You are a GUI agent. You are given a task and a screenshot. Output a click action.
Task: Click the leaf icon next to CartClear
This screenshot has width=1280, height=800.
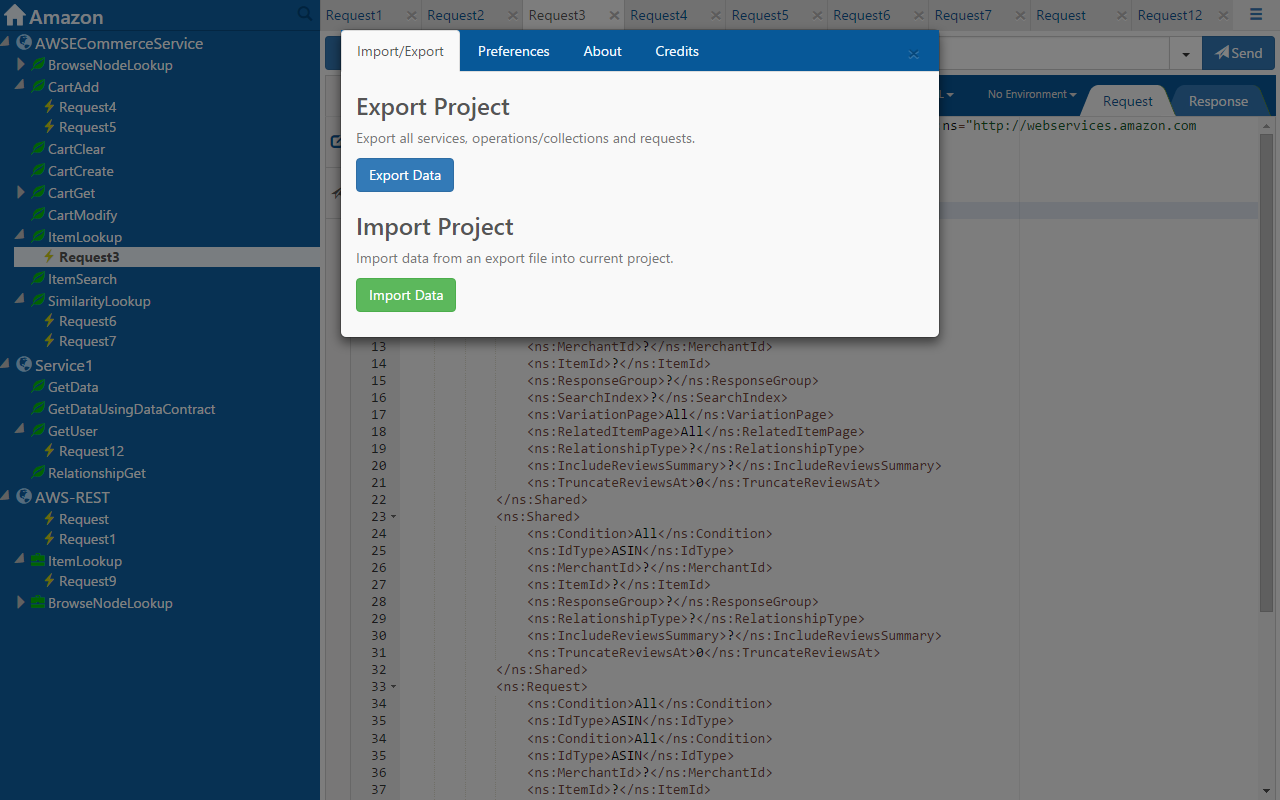pos(38,149)
